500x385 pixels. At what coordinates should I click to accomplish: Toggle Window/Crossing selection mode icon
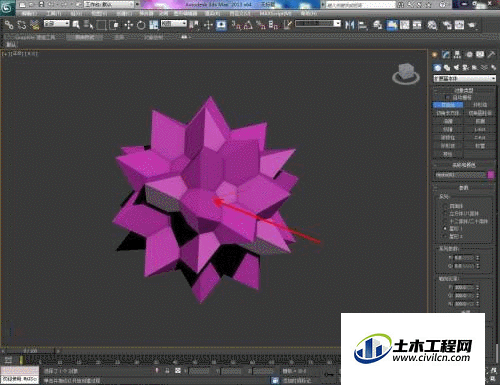114,25
